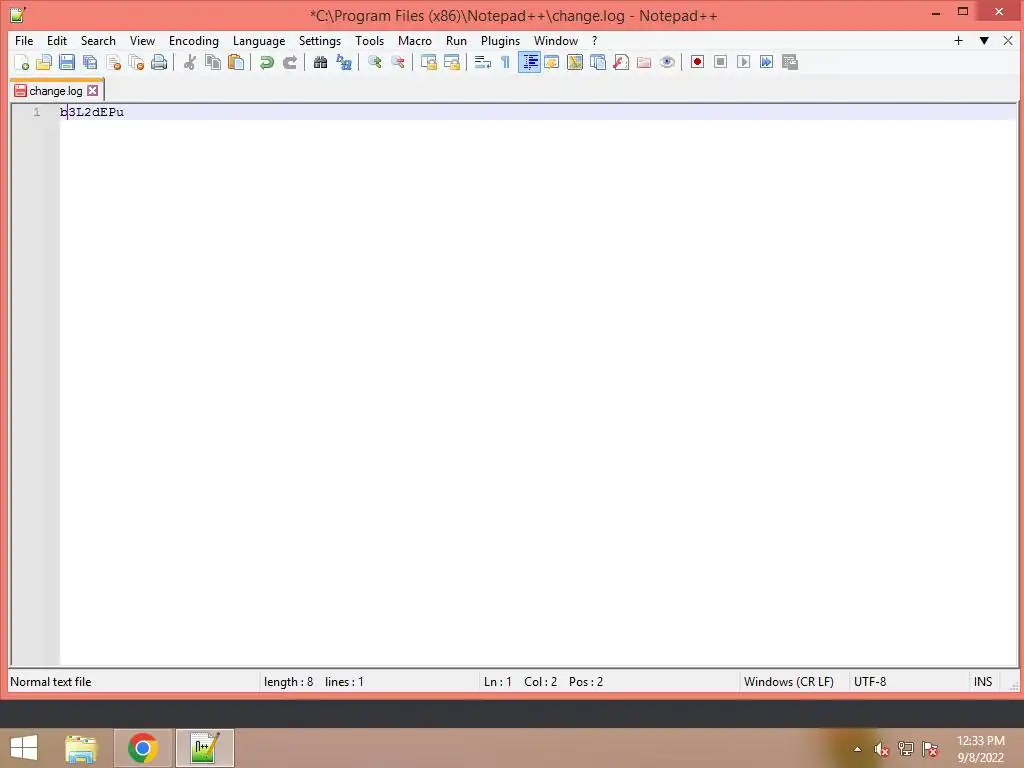The height and width of the screenshot is (768, 1024).
Task: Toggle synchronize horizontal scrolling icon
Action: [x=451, y=62]
